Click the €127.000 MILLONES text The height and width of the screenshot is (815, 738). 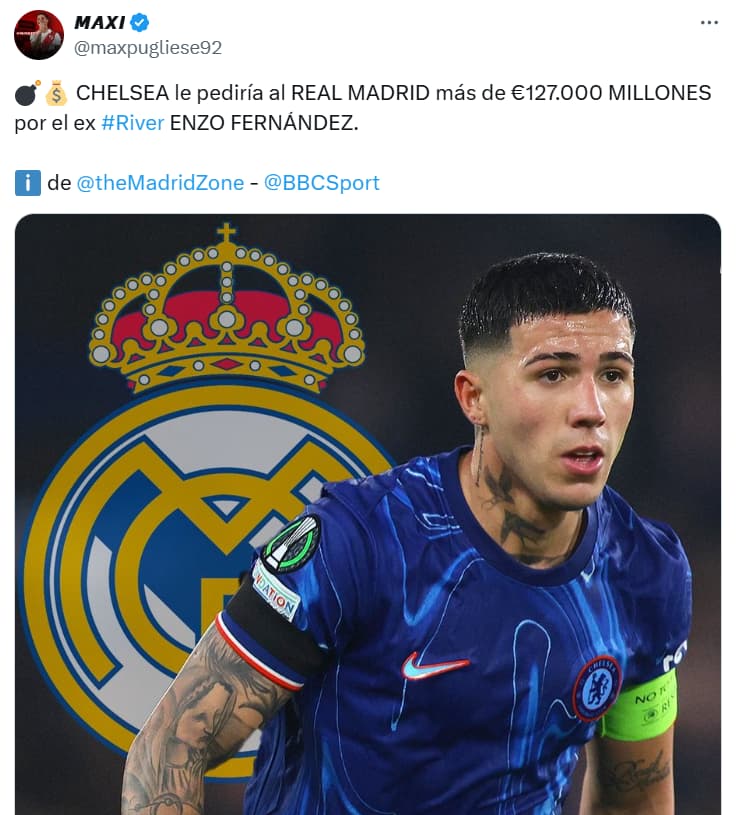[611, 94]
